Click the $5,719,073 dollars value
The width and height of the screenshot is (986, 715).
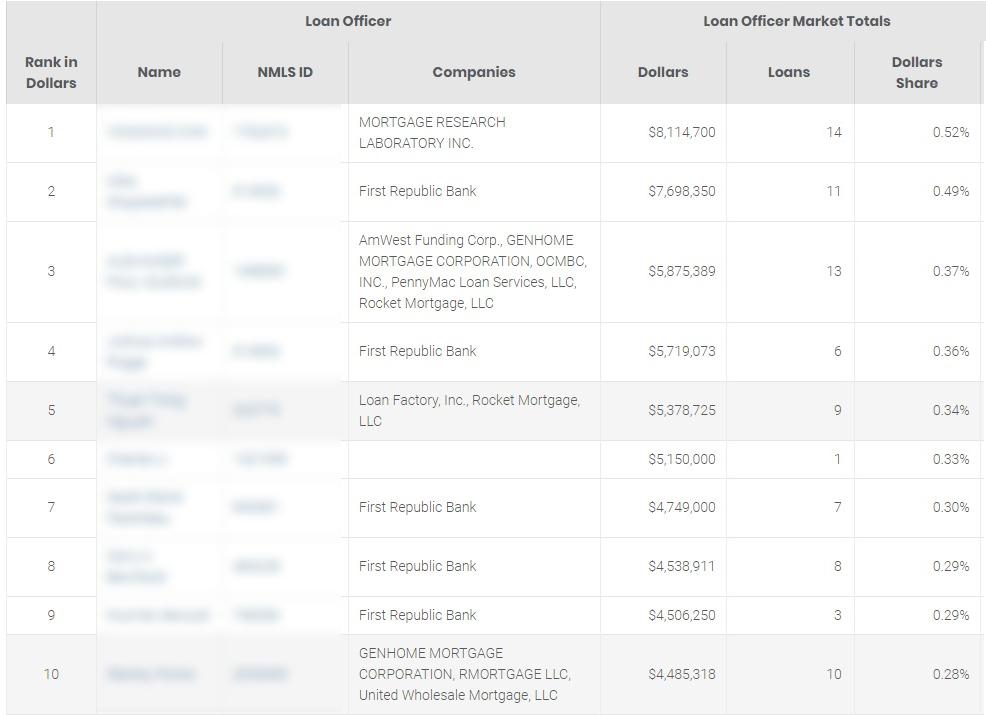(682, 351)
